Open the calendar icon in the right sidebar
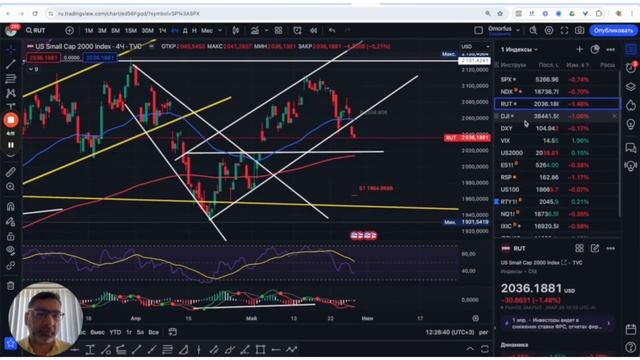Image resolution: width=640 pixels, height=360 pixels. (x=631, y=329)
